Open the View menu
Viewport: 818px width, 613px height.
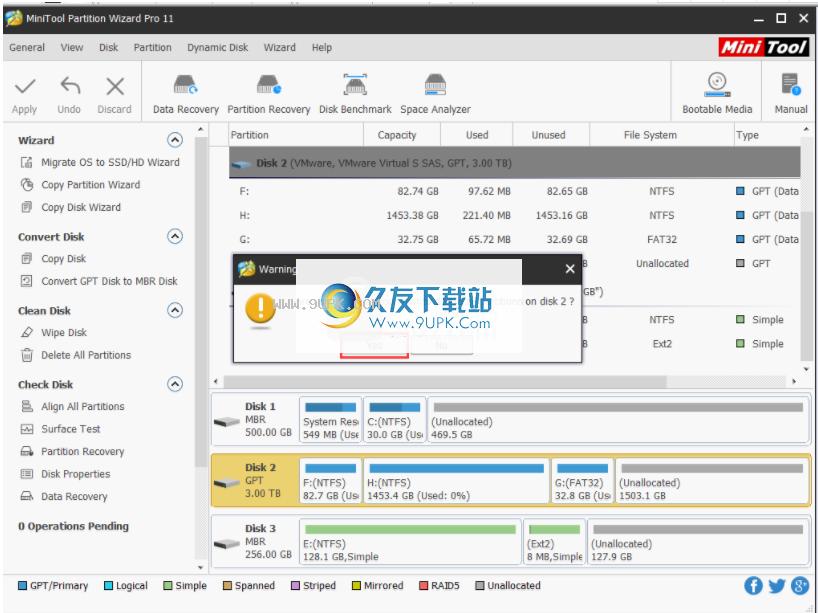pyautogui.click(x=71, y=47)
